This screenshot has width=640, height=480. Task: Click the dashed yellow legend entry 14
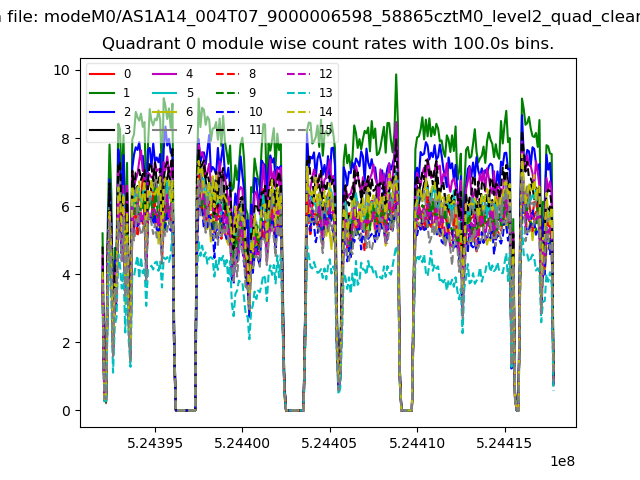(x=310, y=112)
